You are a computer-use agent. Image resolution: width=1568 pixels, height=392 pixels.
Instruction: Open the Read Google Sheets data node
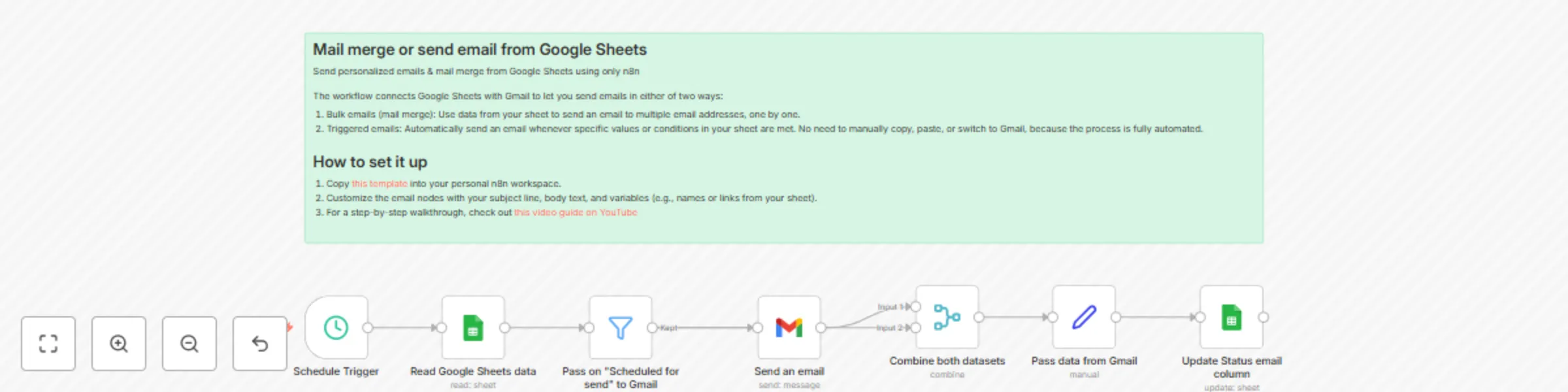472,328
